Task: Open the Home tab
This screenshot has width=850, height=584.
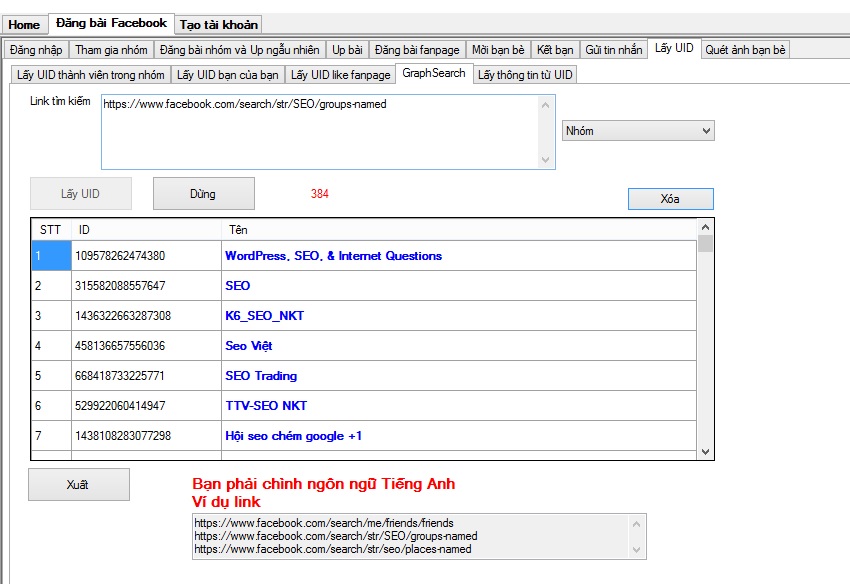Action: [24, 24]
